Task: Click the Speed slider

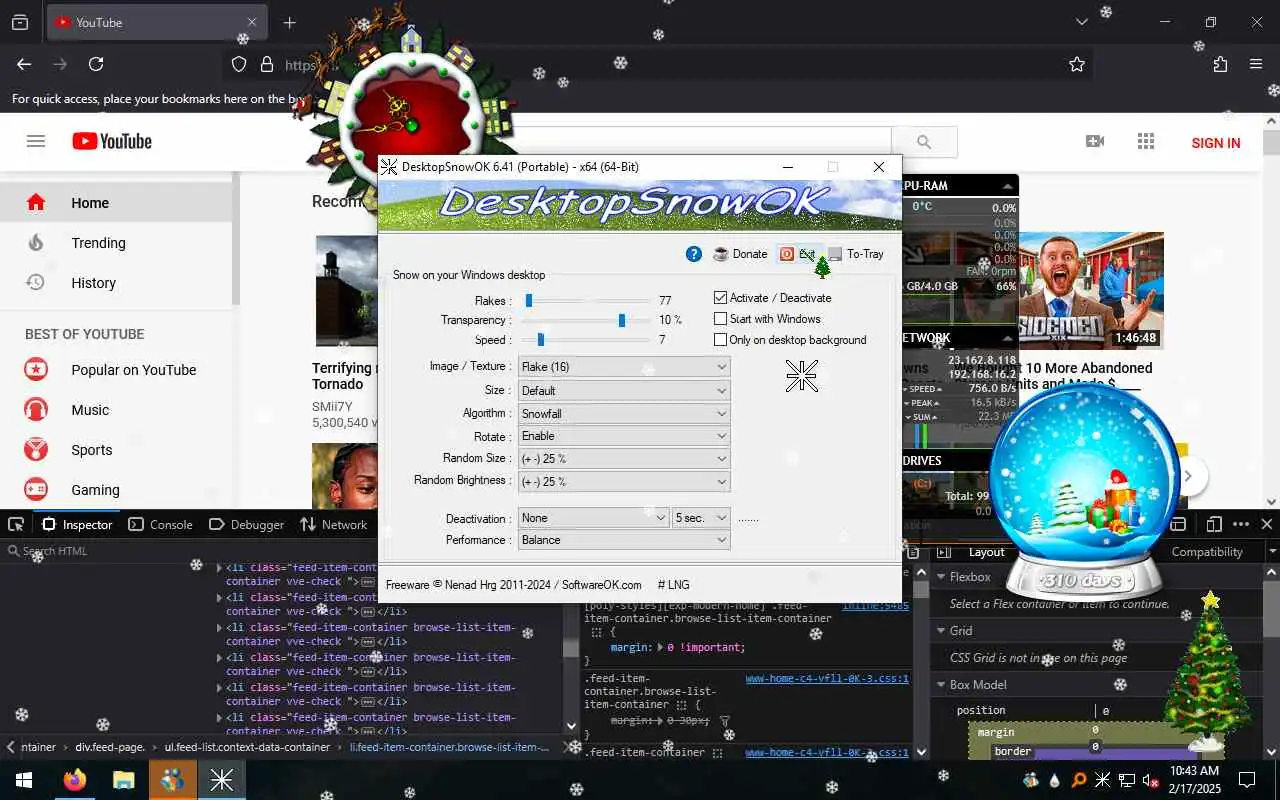Action: [585, 340]
